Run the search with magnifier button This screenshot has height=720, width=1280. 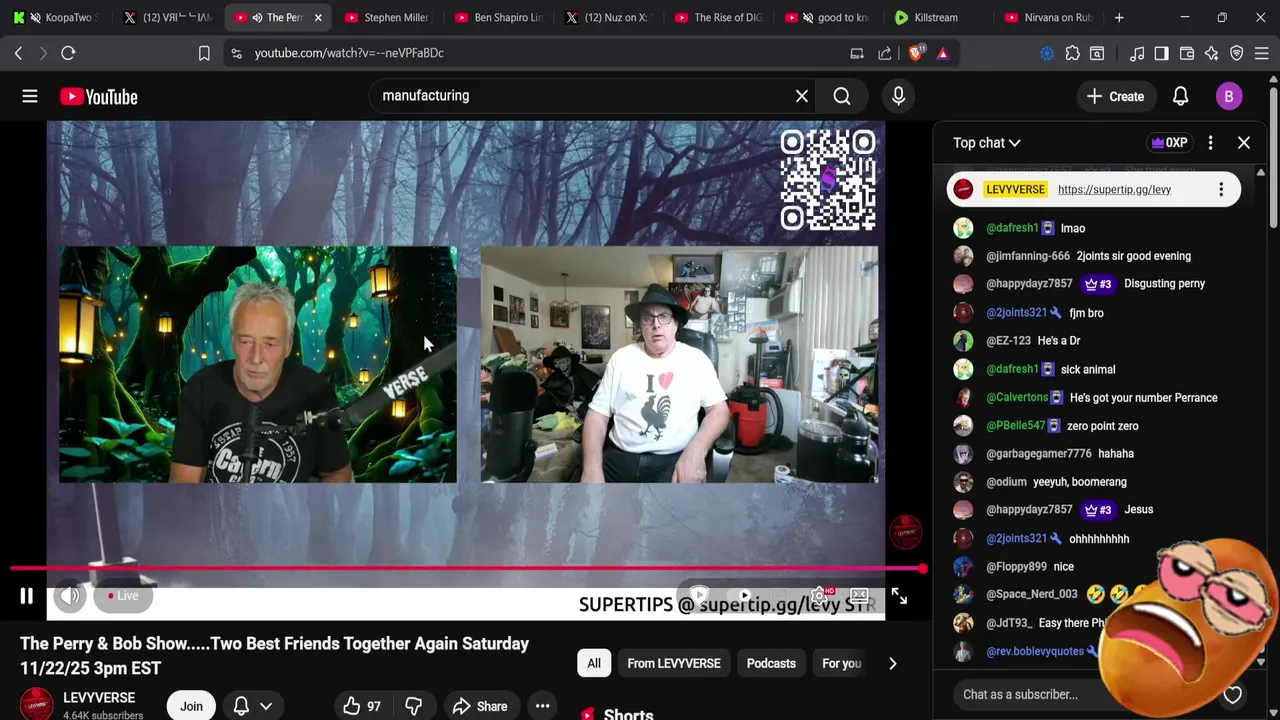tap(842, 96)
